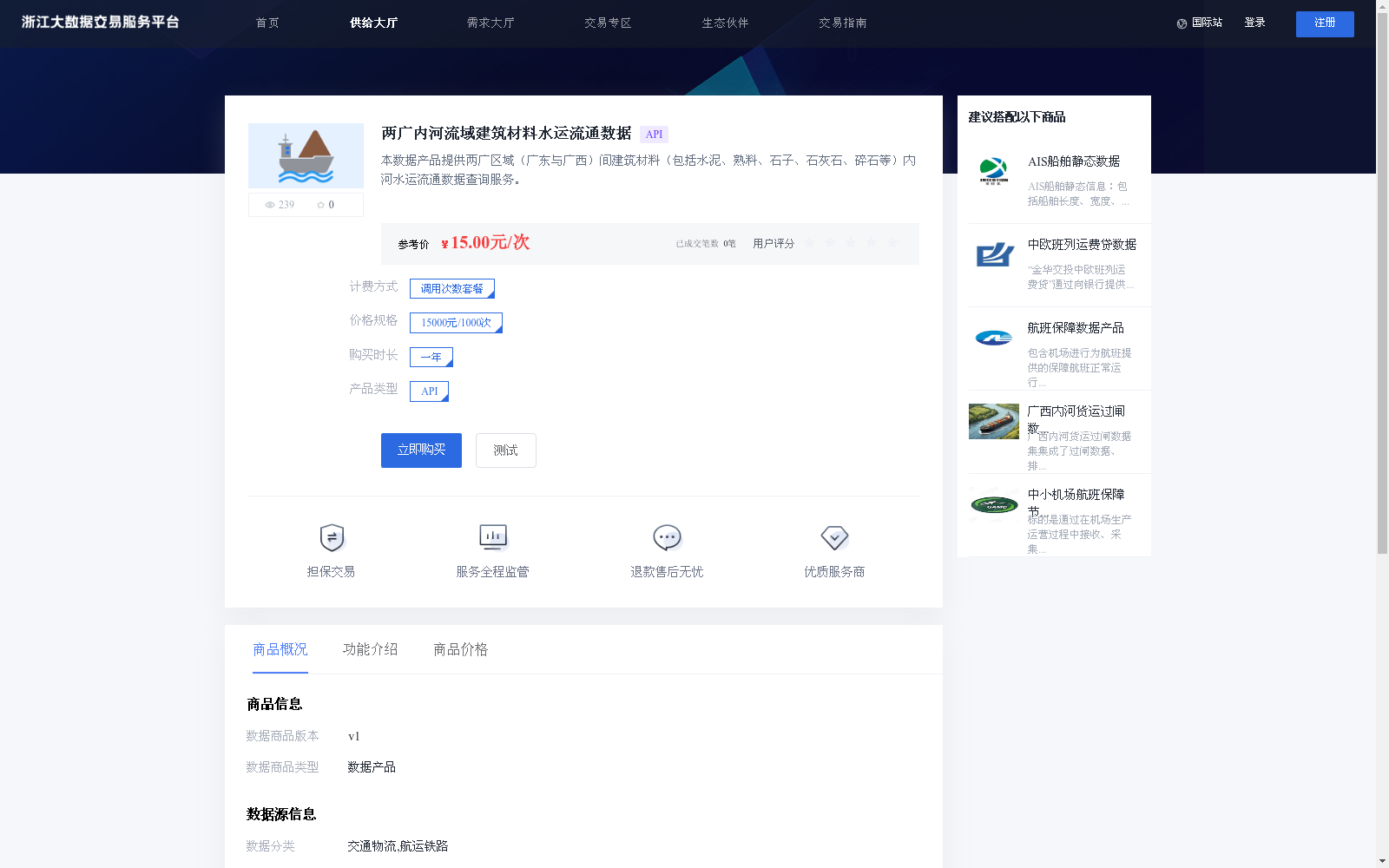This screenshot has height=868, width=1389.
Task: Click the 优质服务商 diamond icon
Action: (x=834, y=538)
